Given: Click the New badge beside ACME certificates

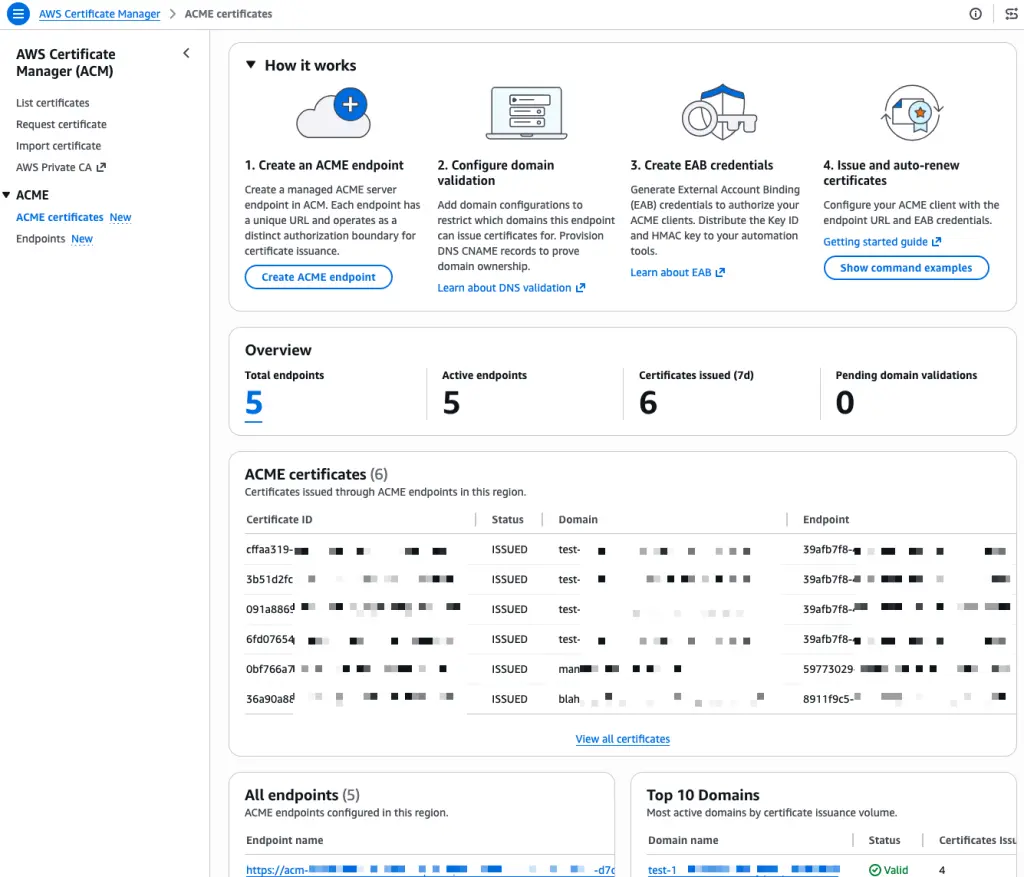Looking at the screenshot, I should click(x=120, y=217).
